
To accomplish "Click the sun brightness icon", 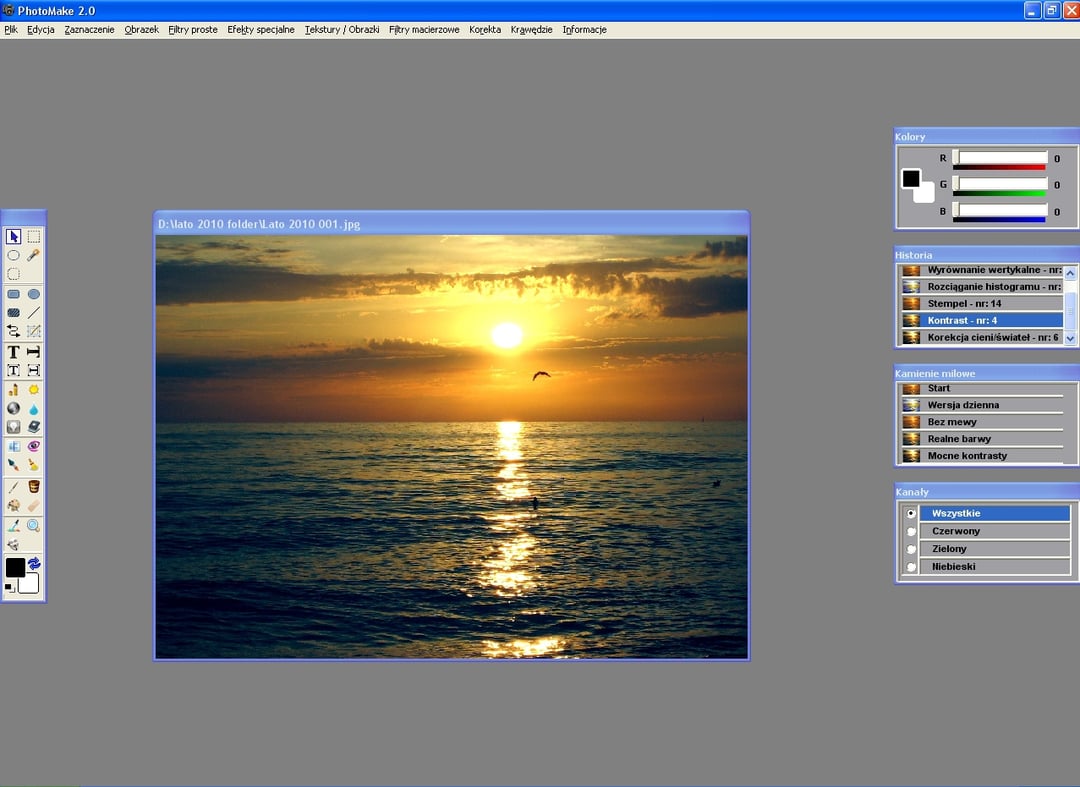I will point(34,389).
